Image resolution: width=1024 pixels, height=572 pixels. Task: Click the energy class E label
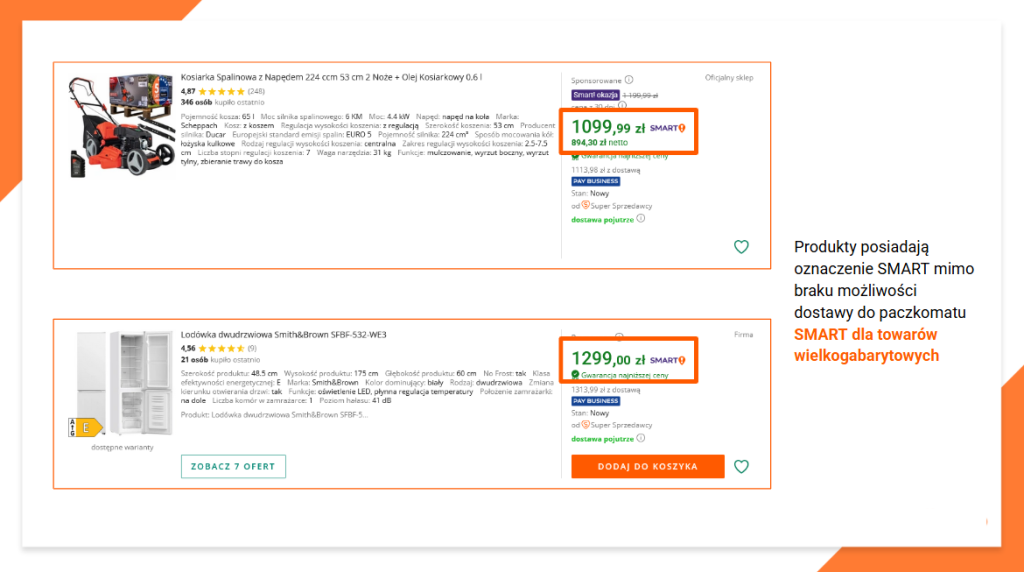pos(85,427)
